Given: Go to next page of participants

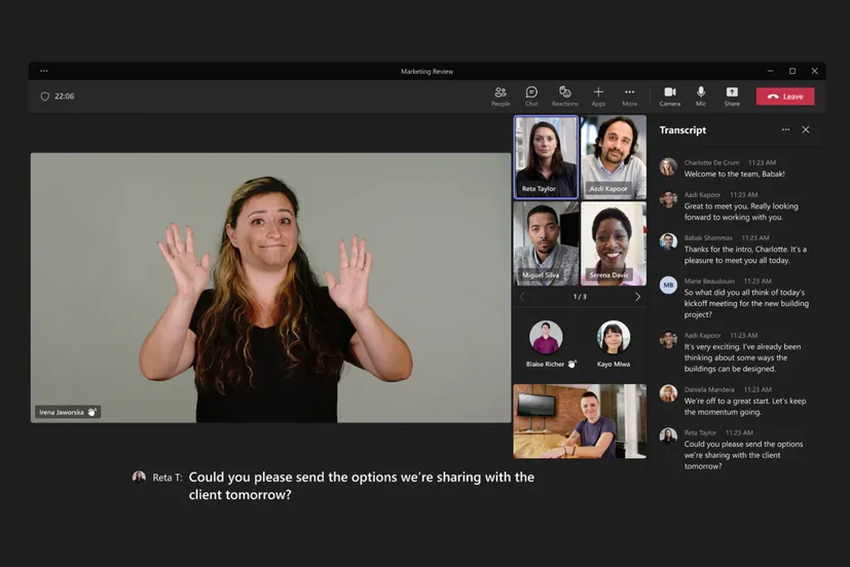Looking at the screenshot, I should click(637, 297).
